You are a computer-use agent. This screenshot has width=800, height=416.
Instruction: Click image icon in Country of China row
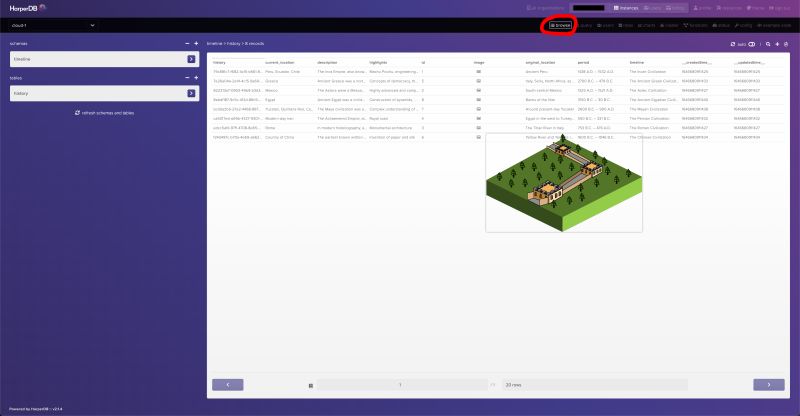coord(479,137)
